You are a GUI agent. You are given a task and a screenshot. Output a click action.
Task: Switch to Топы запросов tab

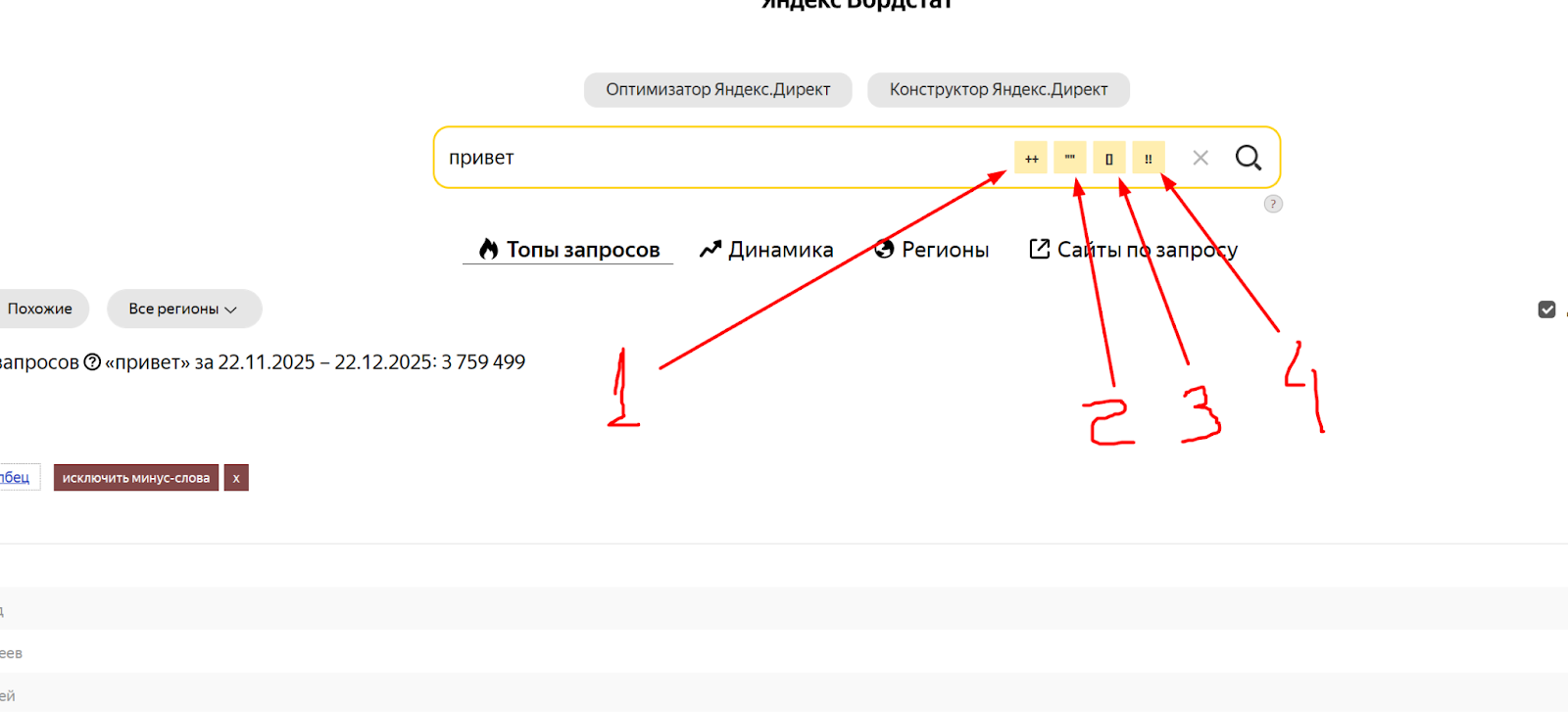tap(568, 250)
